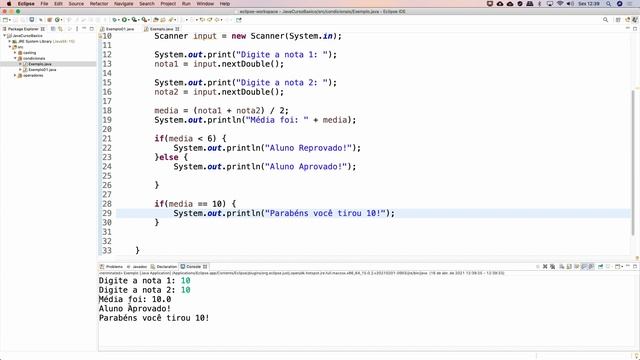Switch to the Problems tab
The image size is (640, 360).
coord(111,267)
